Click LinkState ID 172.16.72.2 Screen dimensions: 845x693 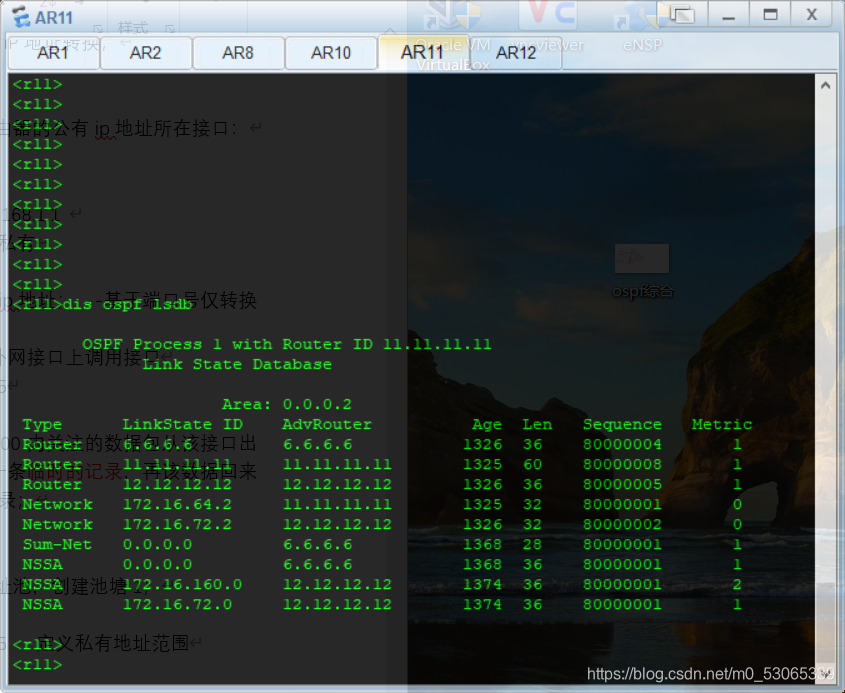pos(177,524)
